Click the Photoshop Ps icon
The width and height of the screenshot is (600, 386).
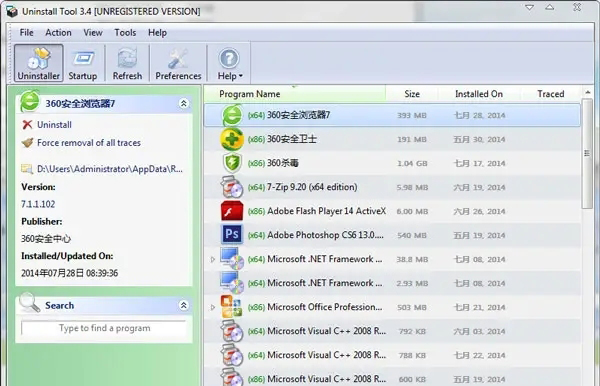click(x=232, y=234)
